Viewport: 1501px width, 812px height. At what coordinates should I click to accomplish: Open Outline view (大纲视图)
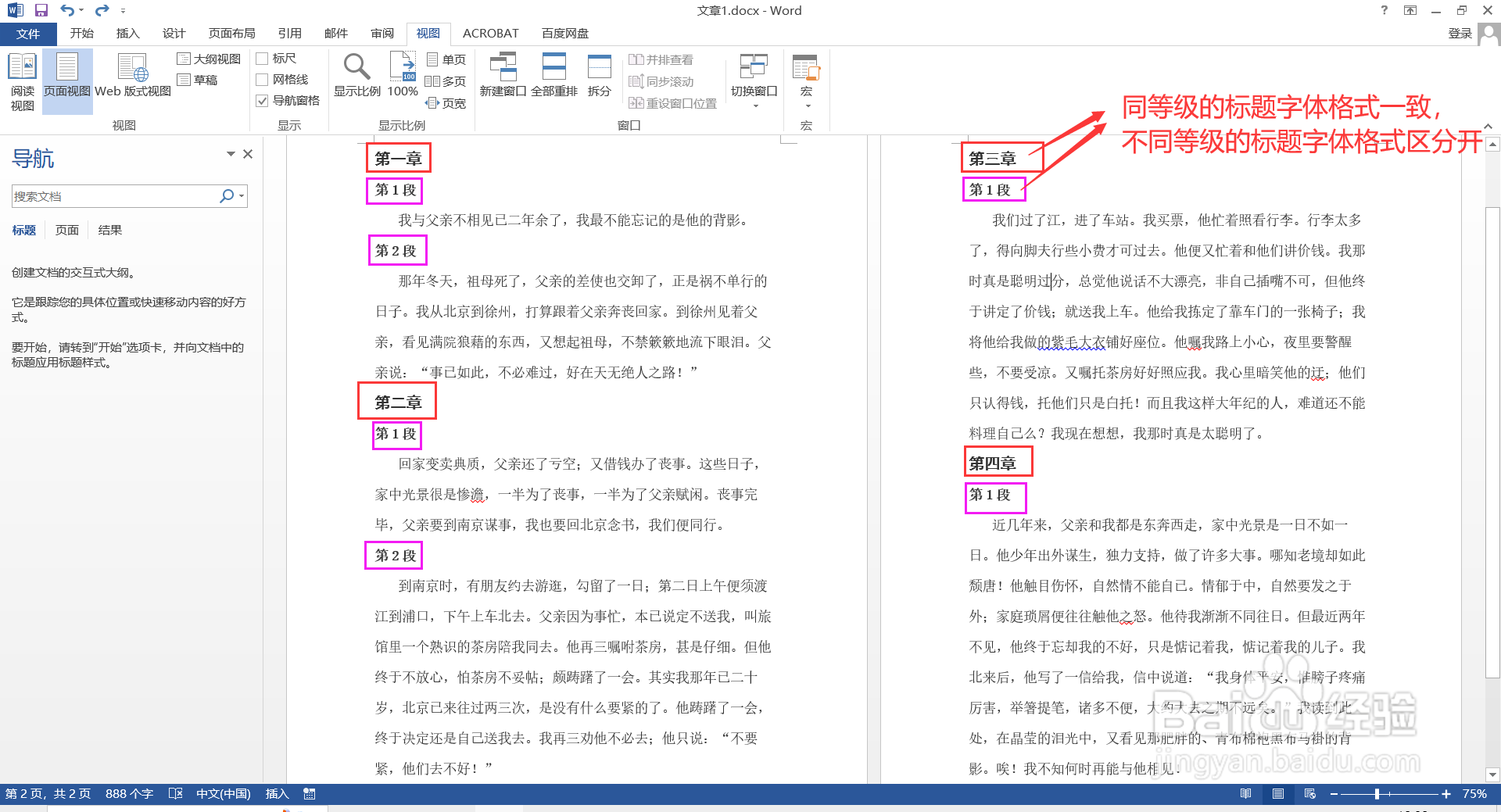click(209, 59)
